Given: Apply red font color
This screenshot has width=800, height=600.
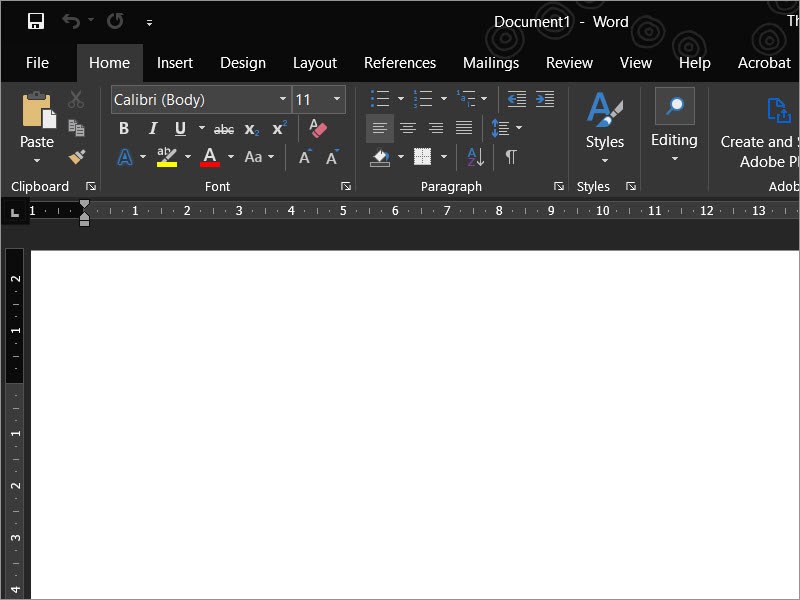Looking at the screenshot, I should pyautogui.click(x=210, y=157).
